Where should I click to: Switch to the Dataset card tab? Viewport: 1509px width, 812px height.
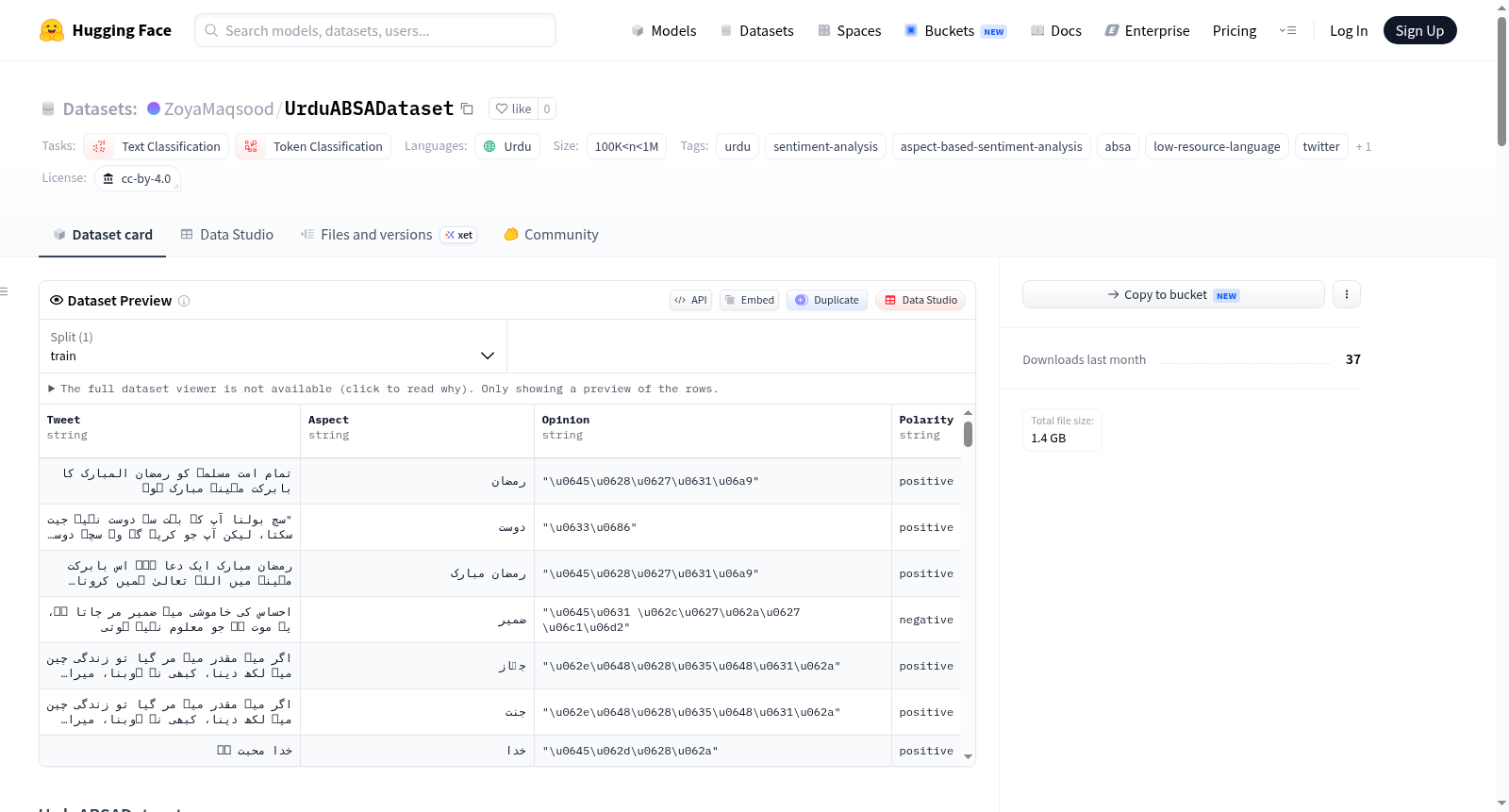point(102,235)
